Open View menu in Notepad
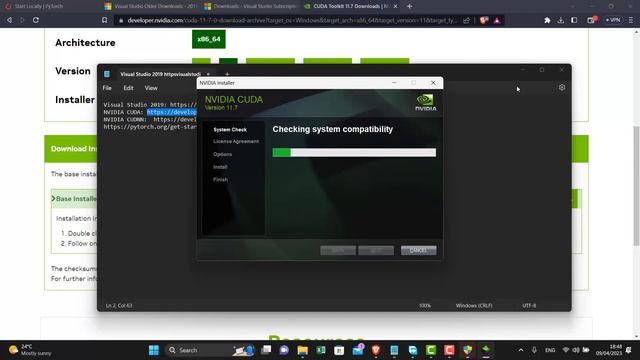Screen dimensions: 640x360 [x=151, y=88]
